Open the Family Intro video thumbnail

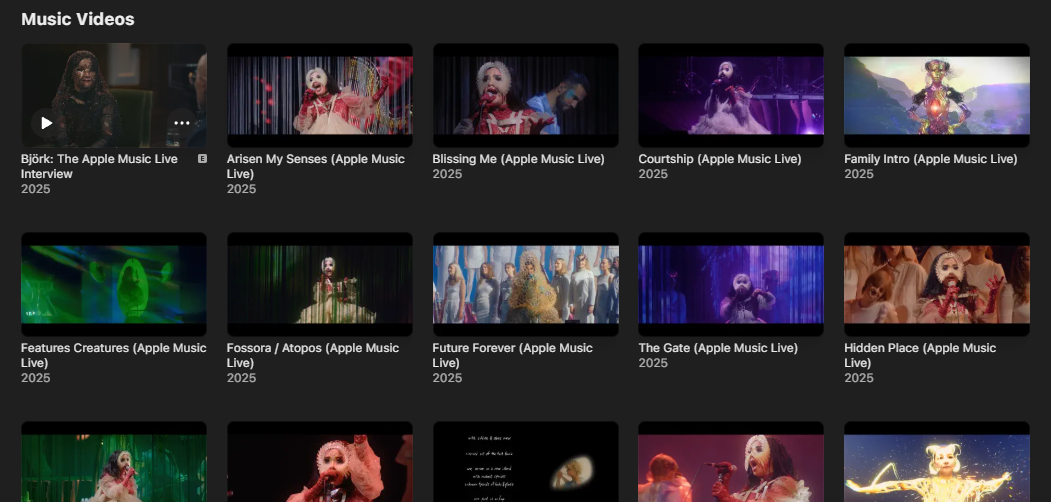[936, 95]
